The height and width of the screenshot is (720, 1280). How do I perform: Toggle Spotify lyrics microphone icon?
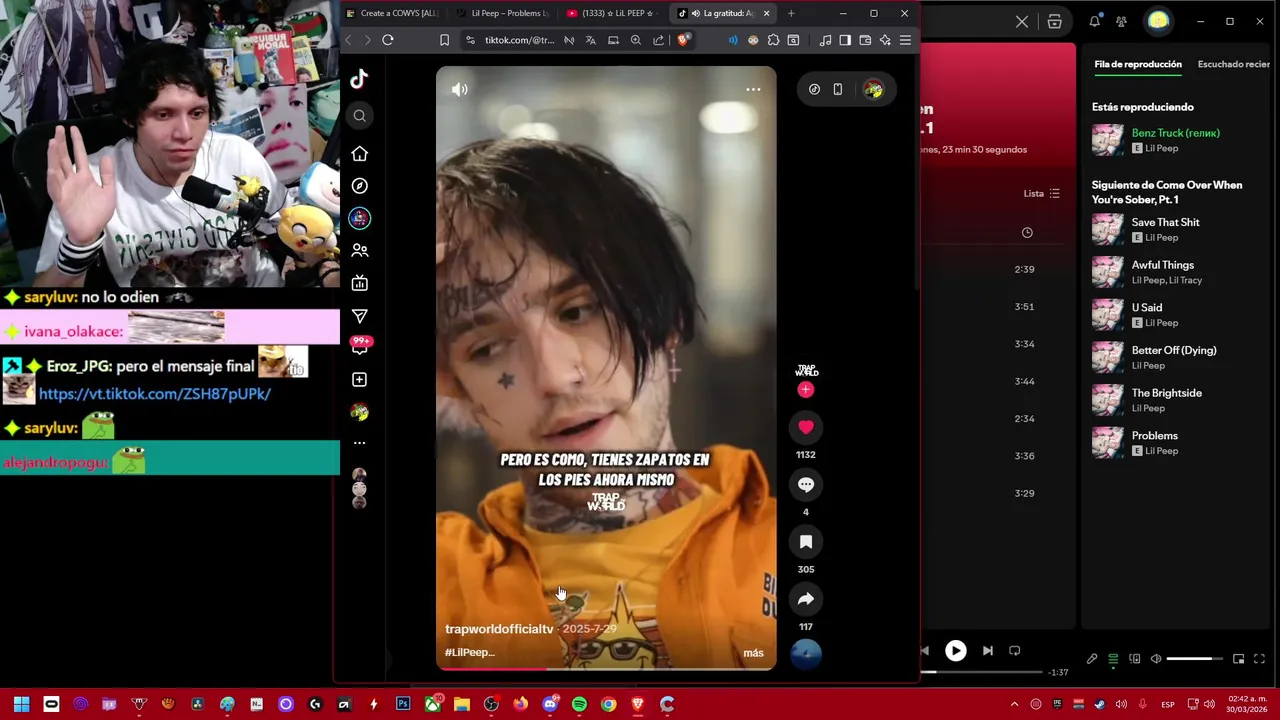pos(1092,659)
